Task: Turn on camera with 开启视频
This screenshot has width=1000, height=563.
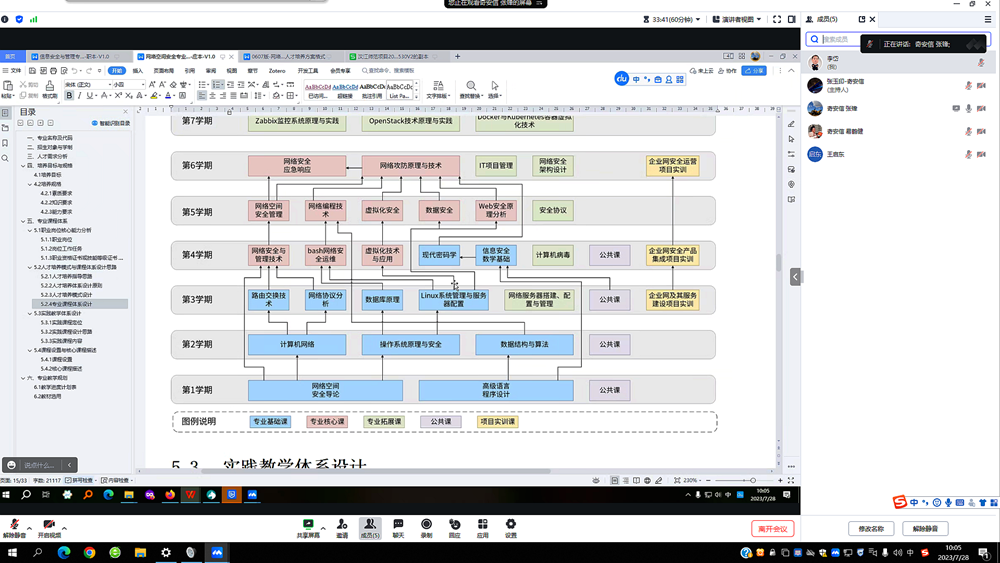Action: [x=48, y=527]
